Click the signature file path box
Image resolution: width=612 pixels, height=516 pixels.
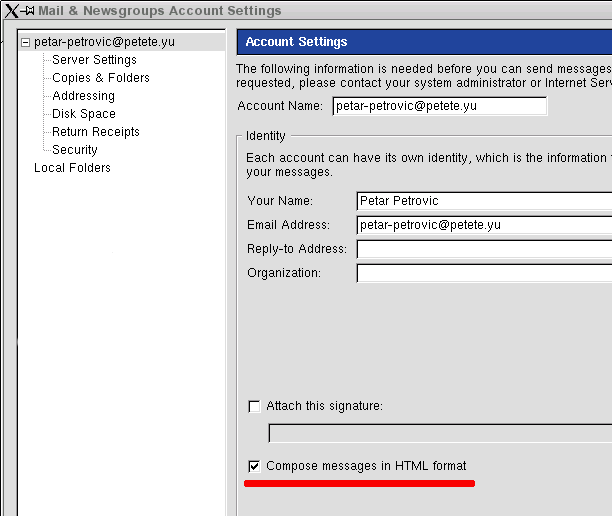tap(440, 433)
